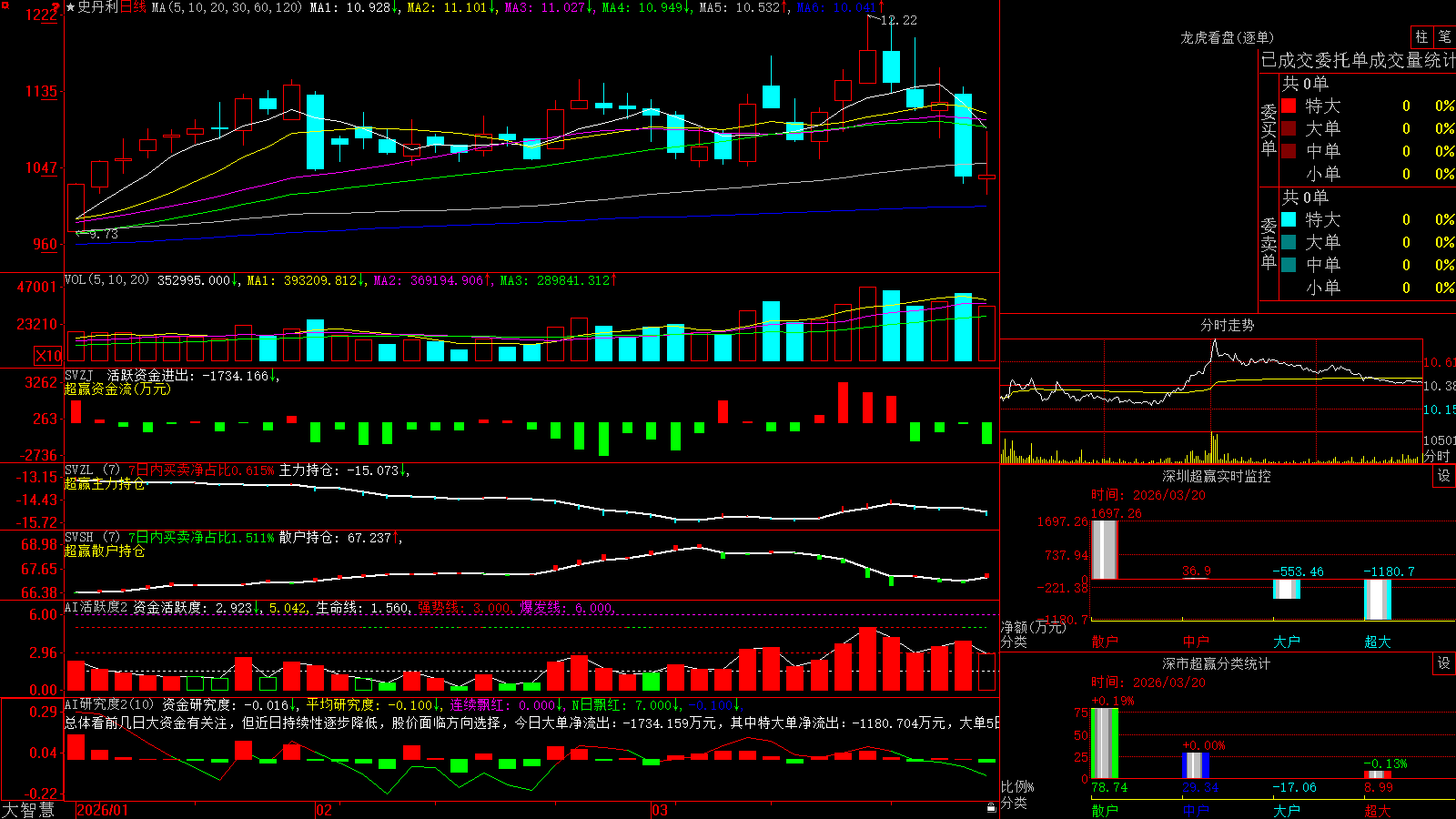
Task: Click 散户 category label in 深市超赢分类统计
Action: point(1105,810)
